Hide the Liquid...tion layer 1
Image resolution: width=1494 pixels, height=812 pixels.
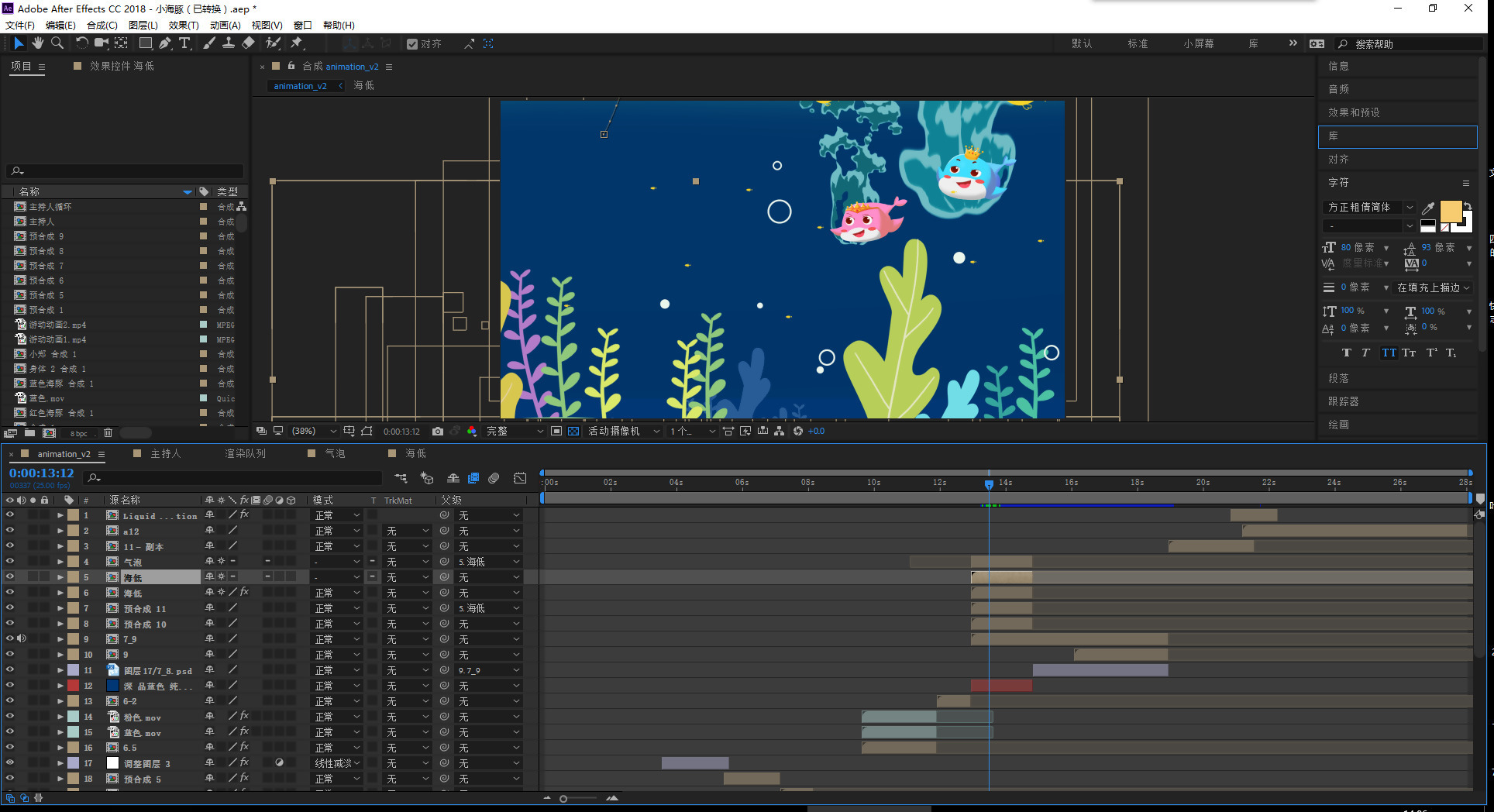[10, 515]
